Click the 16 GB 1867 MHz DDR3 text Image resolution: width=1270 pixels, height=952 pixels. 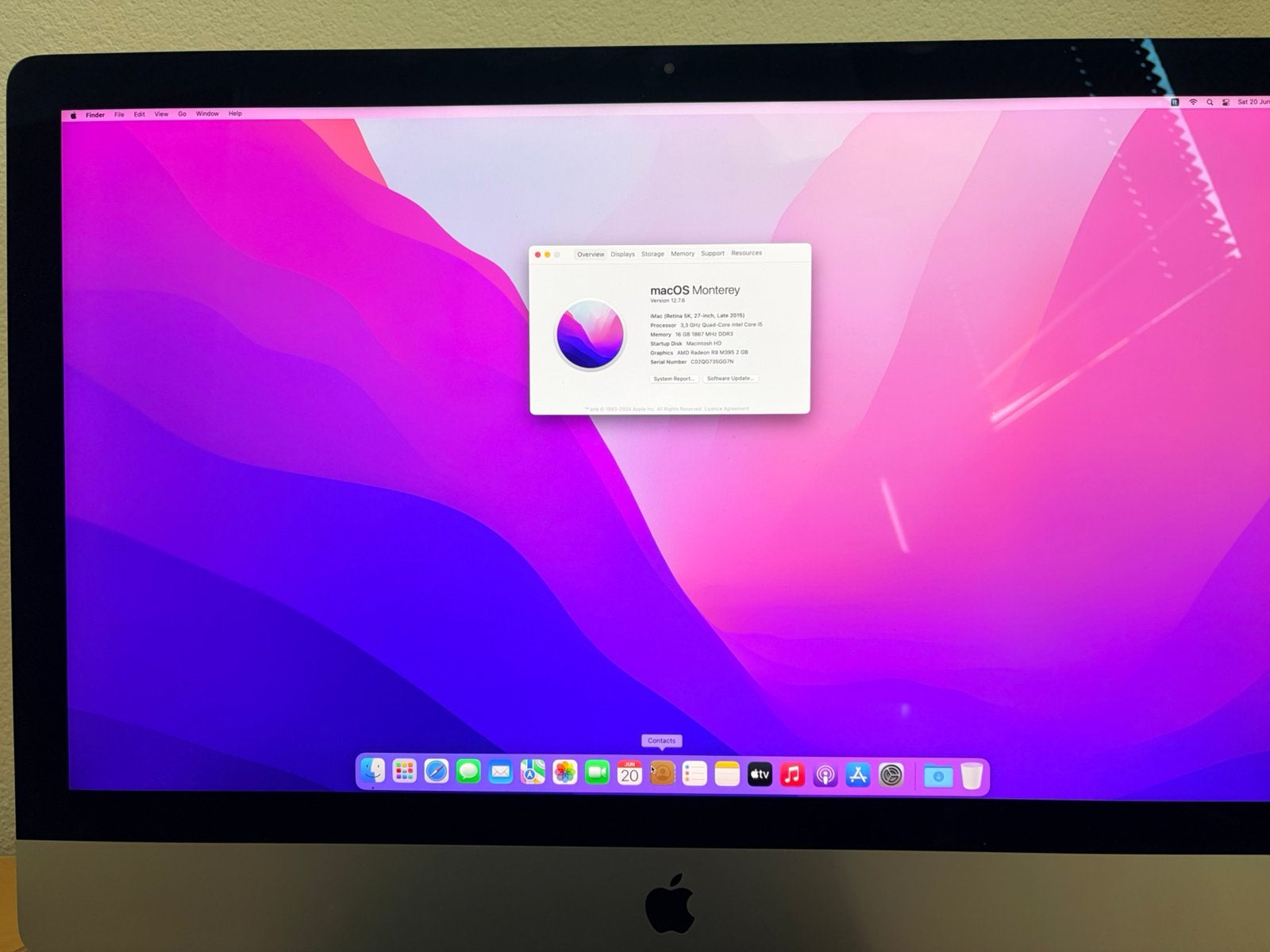click(x=704, y=334)
